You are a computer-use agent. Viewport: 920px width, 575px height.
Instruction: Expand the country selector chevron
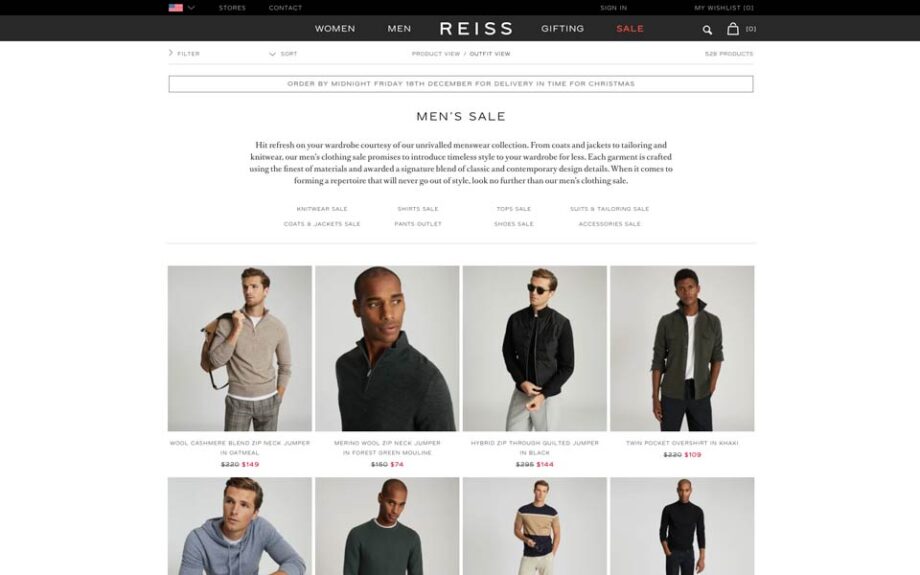(191, 8)
